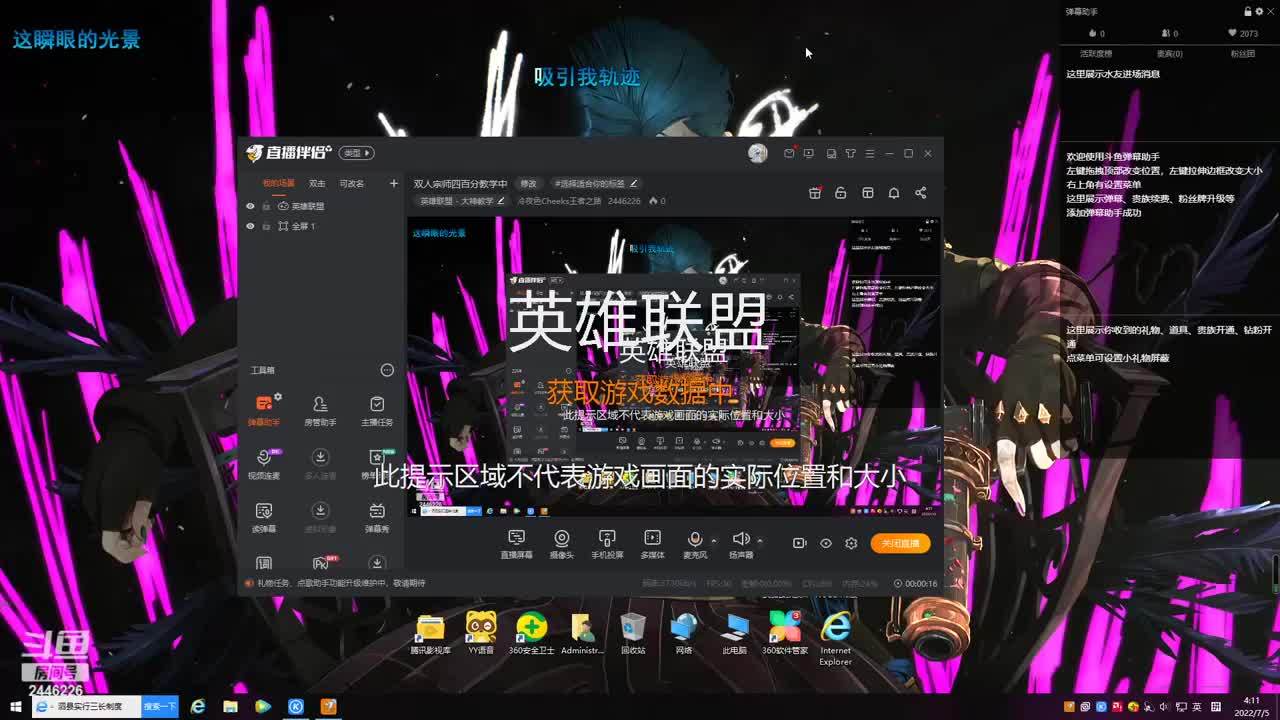Click the 修改 button beside stream title
The height and width of the screenshot is (720, 1280).
[x=528, y=184]
